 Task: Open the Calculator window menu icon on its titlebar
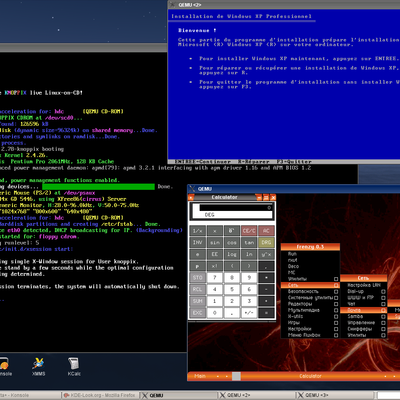[x=191, y=197]
